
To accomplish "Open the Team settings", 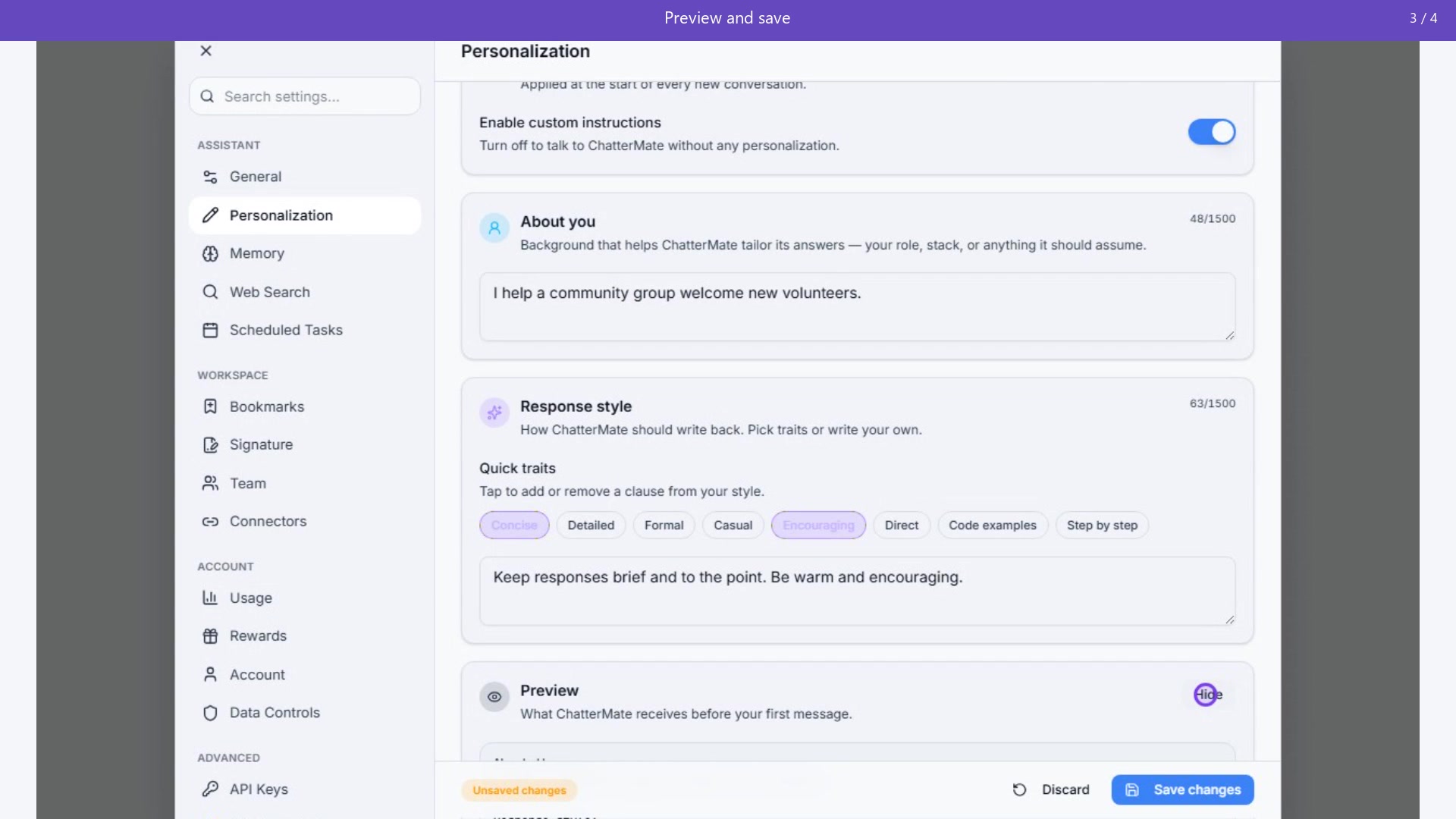I will (x=305, y=483).
